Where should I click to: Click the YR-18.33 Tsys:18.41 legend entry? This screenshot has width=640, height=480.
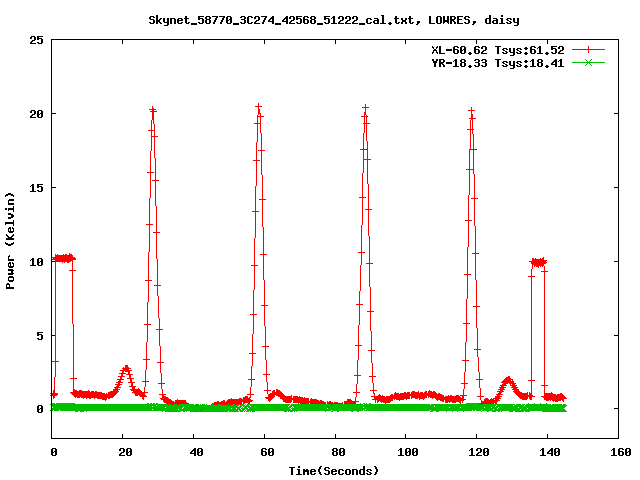498,63
